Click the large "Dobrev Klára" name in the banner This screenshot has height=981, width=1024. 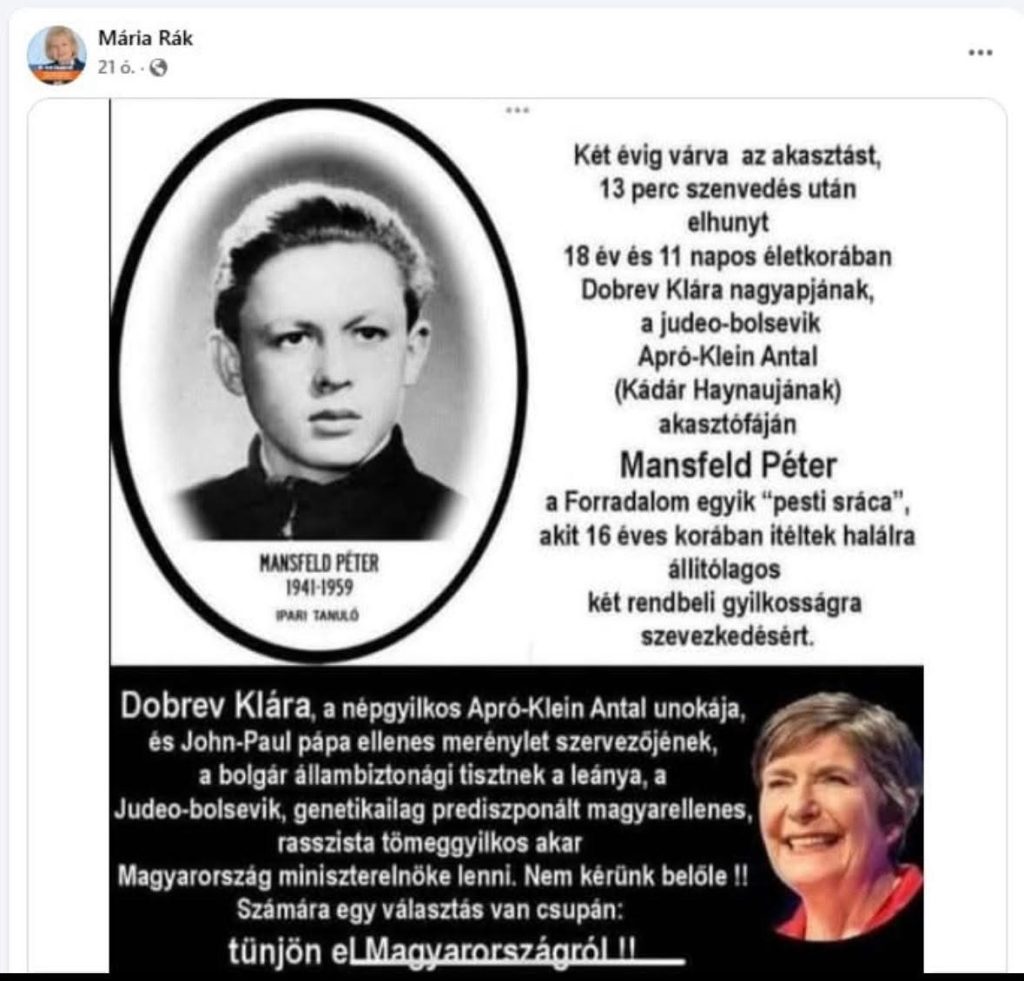(x=215, y=705)
